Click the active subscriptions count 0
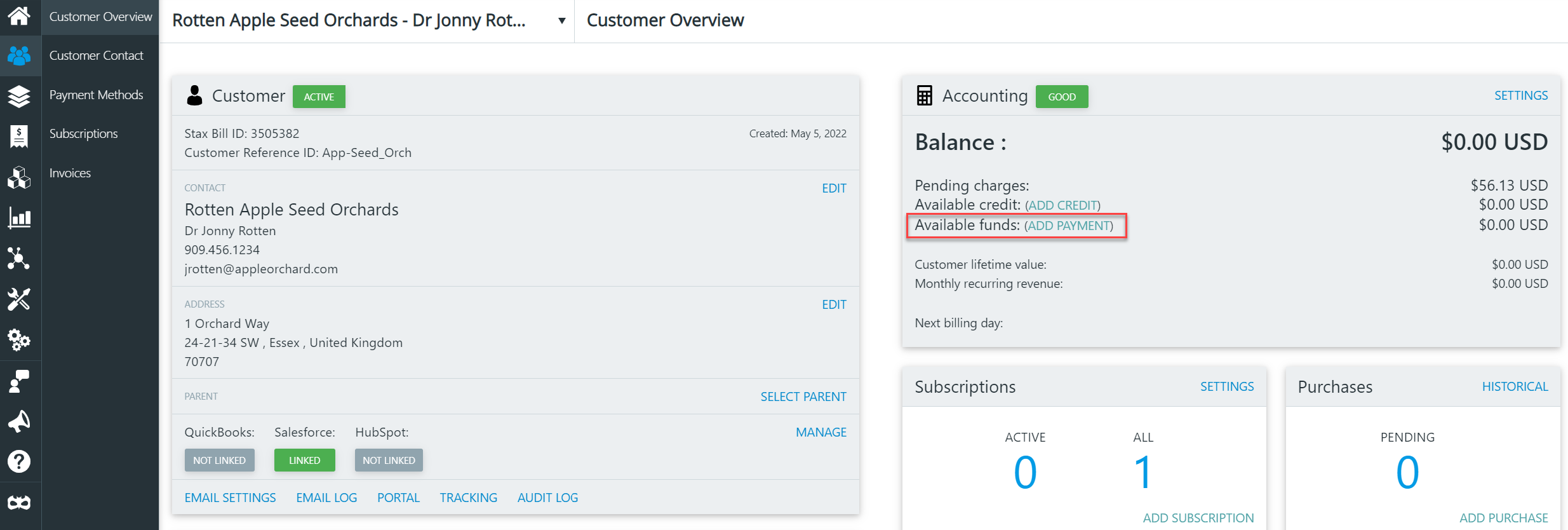This screenshot has height=530, width=1568. [x=1025, y=472]
